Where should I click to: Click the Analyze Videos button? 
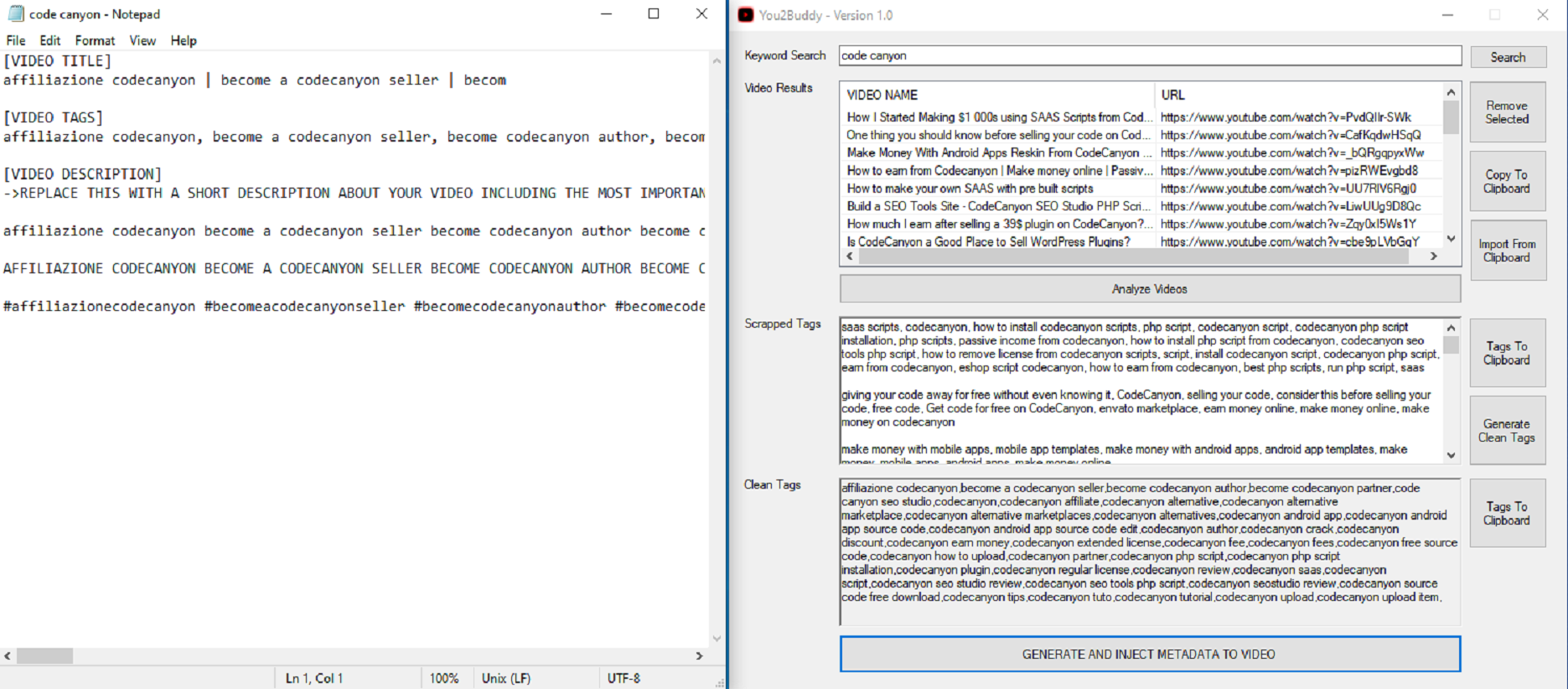(x=1150, y=289)
